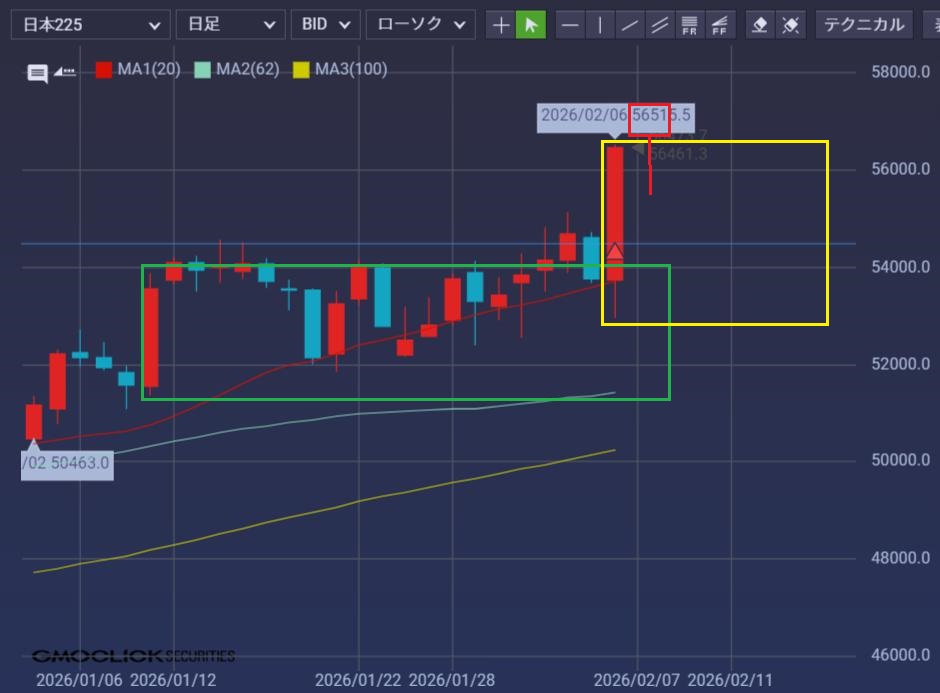The image size is (940, 693).
Task: Expand the ローソク chart type dropdown
Action: click(419, 24)
